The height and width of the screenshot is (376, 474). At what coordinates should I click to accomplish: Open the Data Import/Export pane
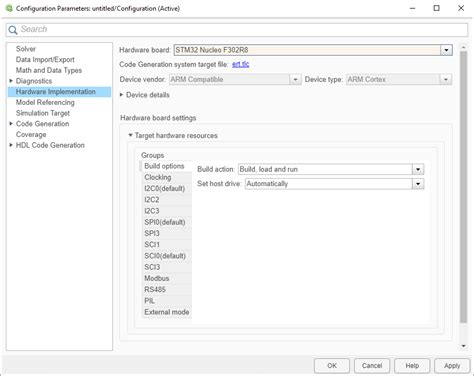(x=45, y=60)
